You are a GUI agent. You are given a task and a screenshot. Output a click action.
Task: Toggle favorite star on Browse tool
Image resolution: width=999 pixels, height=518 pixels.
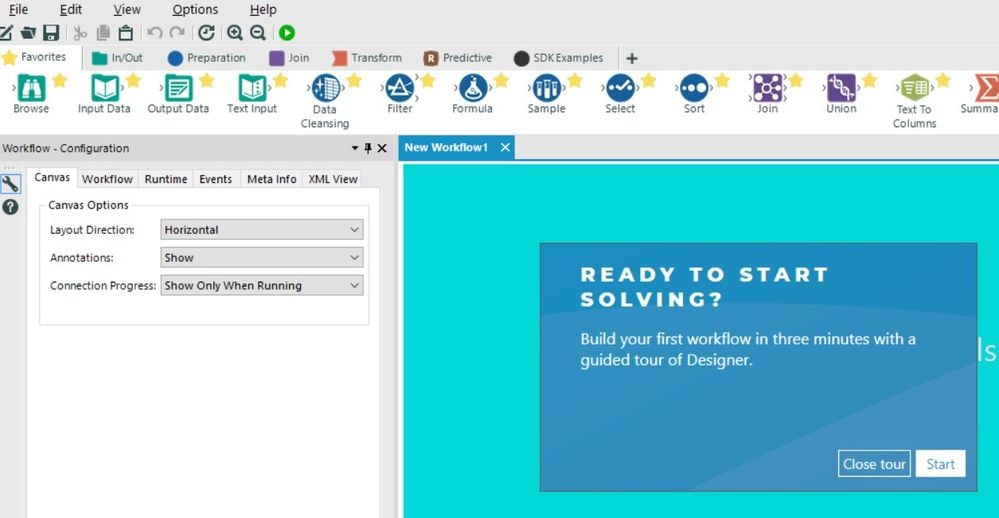coord(60,80)
